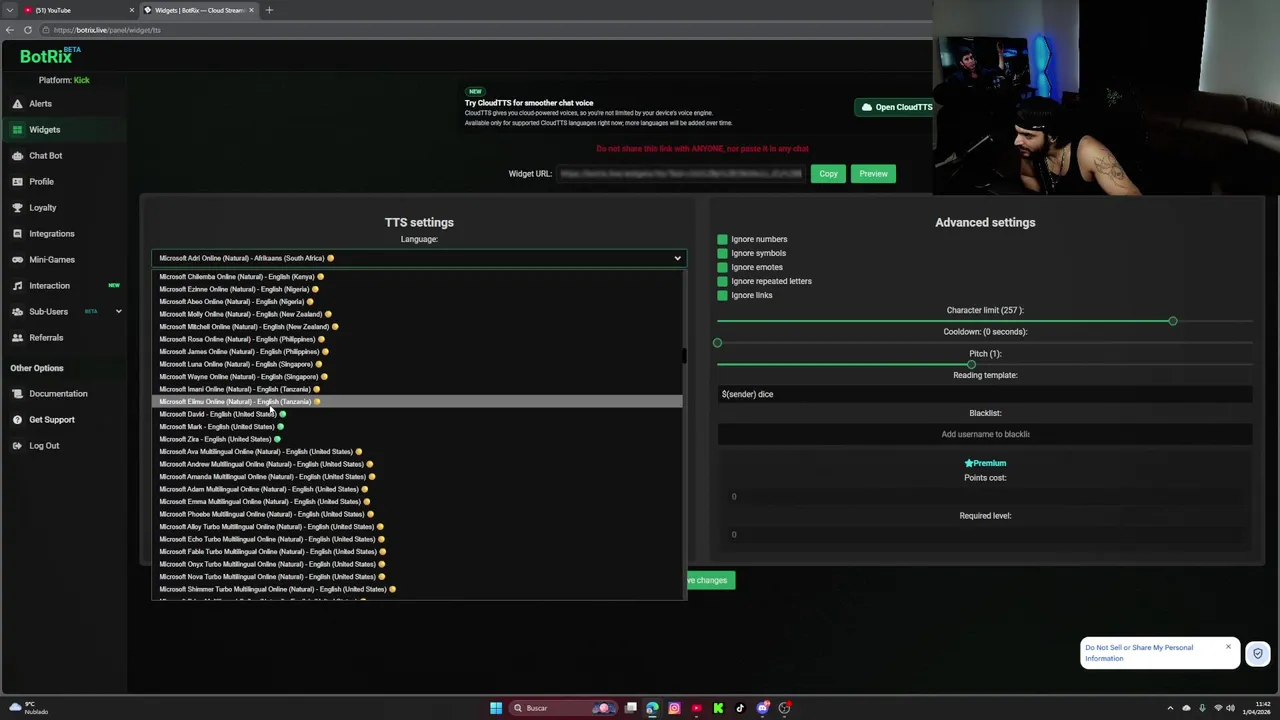
Task: Select Microsoft Zira English United States voice
Action: point(417,439)
